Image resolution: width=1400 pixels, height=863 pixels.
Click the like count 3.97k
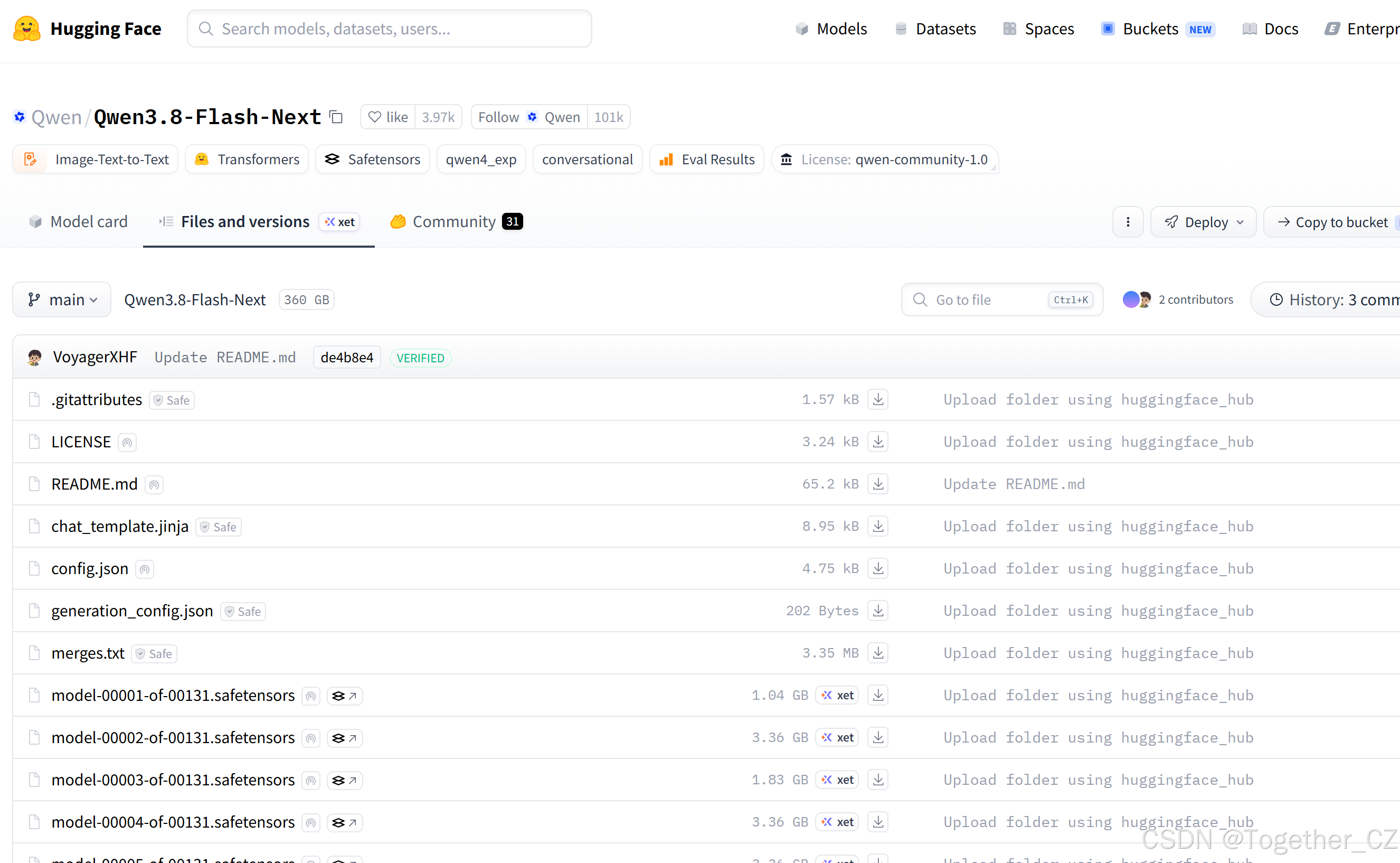pyautogui.click(x=438, y=117)
